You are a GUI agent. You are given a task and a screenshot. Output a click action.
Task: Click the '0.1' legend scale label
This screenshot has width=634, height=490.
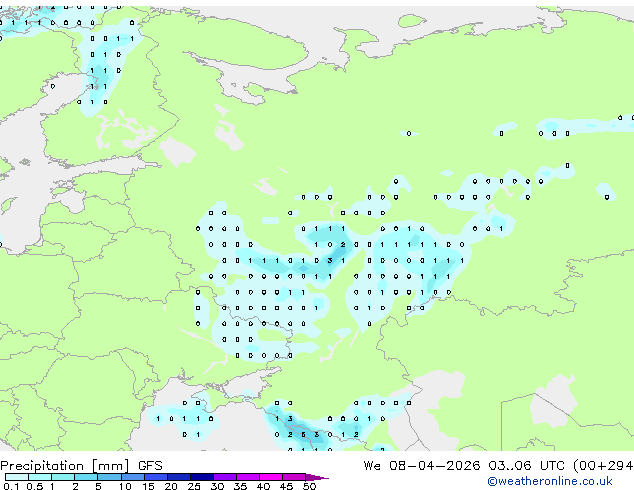pyautogui.click(x=11, y=486)
